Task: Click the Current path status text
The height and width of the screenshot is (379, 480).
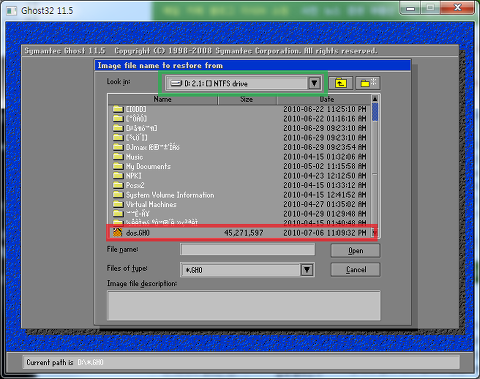Action: [x=65, y=362]
